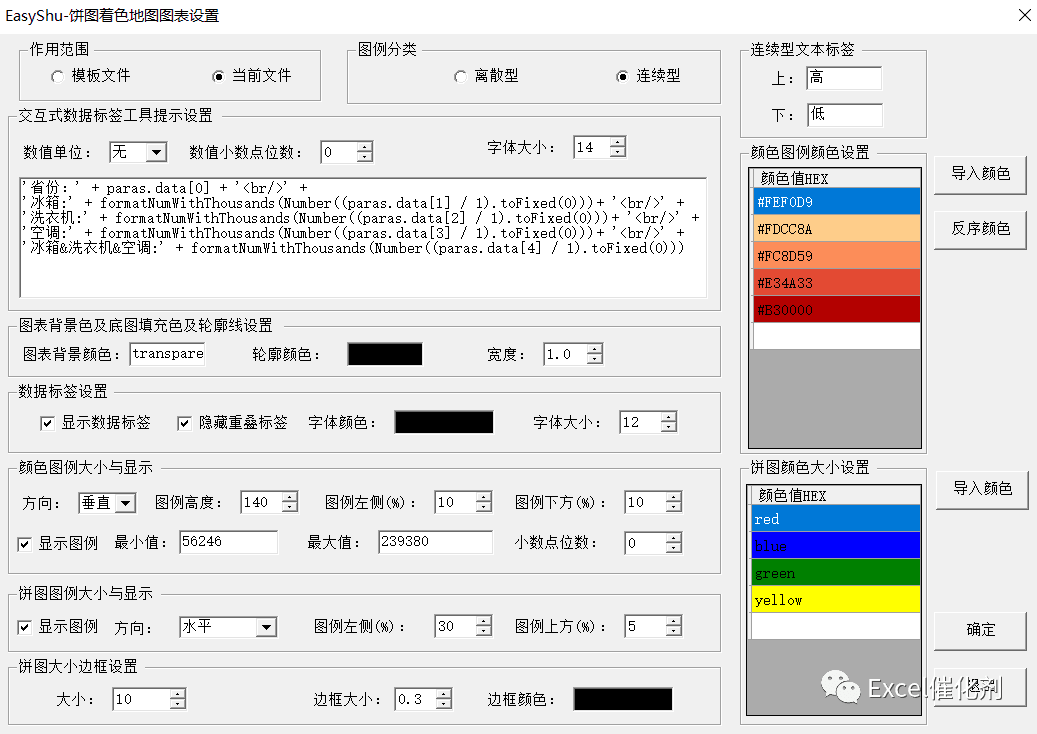The image size is (1037, 734).
Task: Click 图例高度 140 spinner arrows
Action: (290, 502)
